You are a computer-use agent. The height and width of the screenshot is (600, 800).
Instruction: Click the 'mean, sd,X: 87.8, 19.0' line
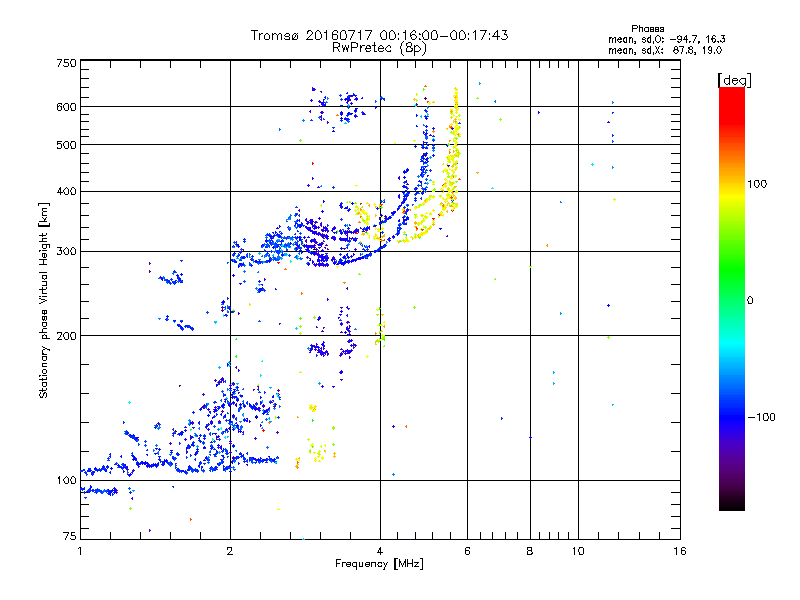point(665,50)
